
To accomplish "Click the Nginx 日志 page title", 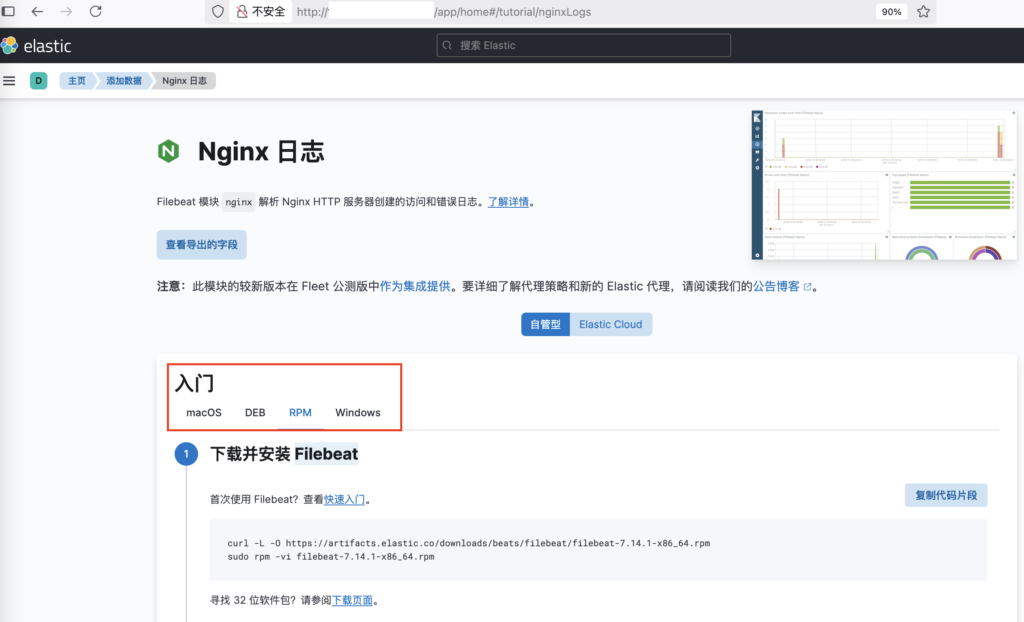I will [261, 152].
